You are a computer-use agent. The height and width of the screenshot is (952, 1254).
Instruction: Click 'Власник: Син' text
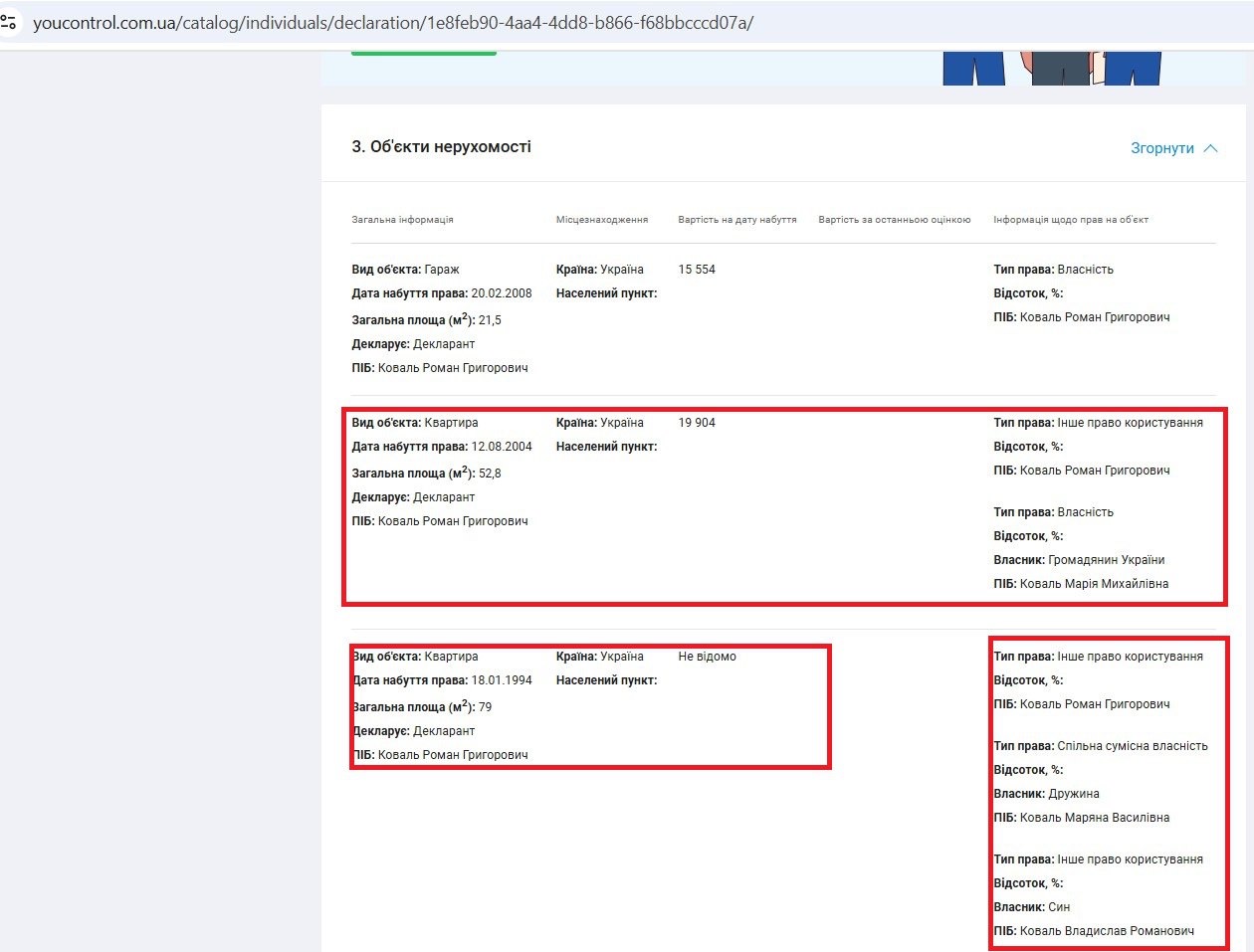pos(1031,907)
